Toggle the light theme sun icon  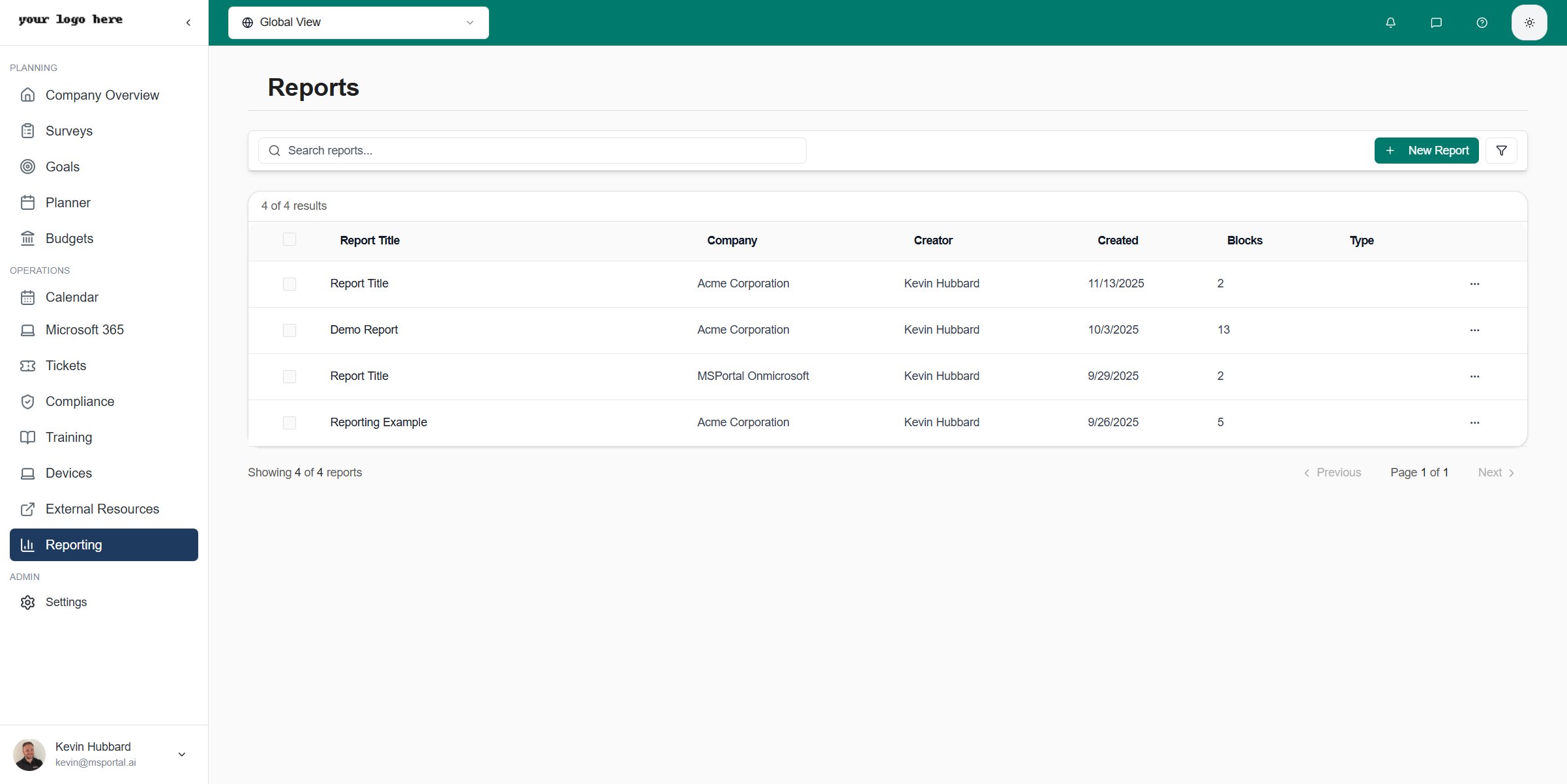pyautogui.click(x=1529, y=23)
